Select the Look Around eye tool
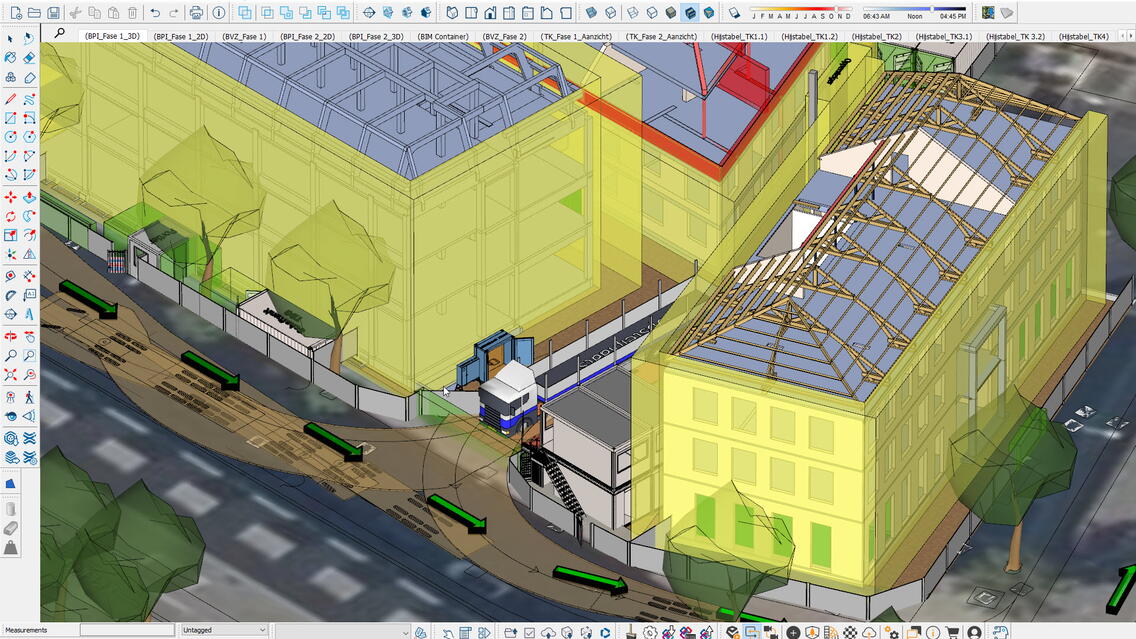1136x639 pixels. [x=10, y=416]
